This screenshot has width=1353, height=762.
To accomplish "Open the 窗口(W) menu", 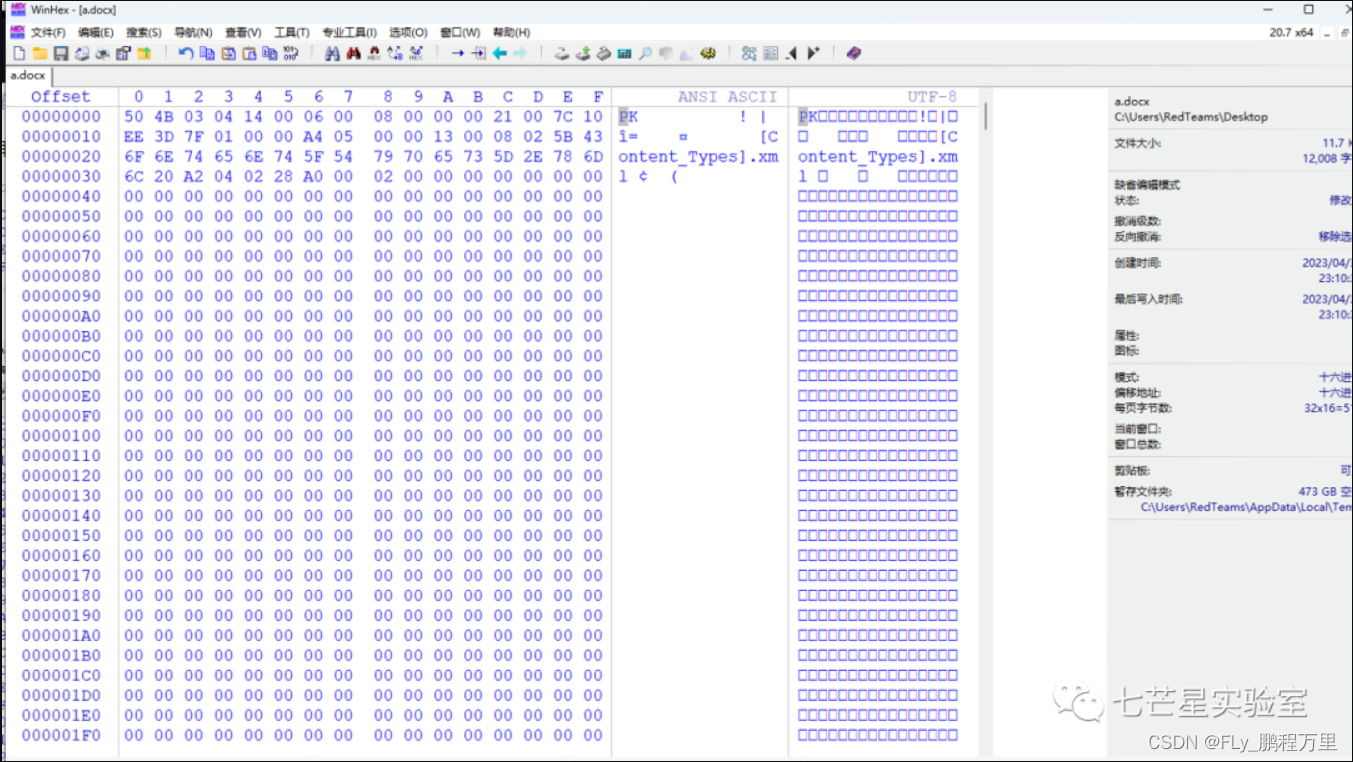I will click(460, 32).
